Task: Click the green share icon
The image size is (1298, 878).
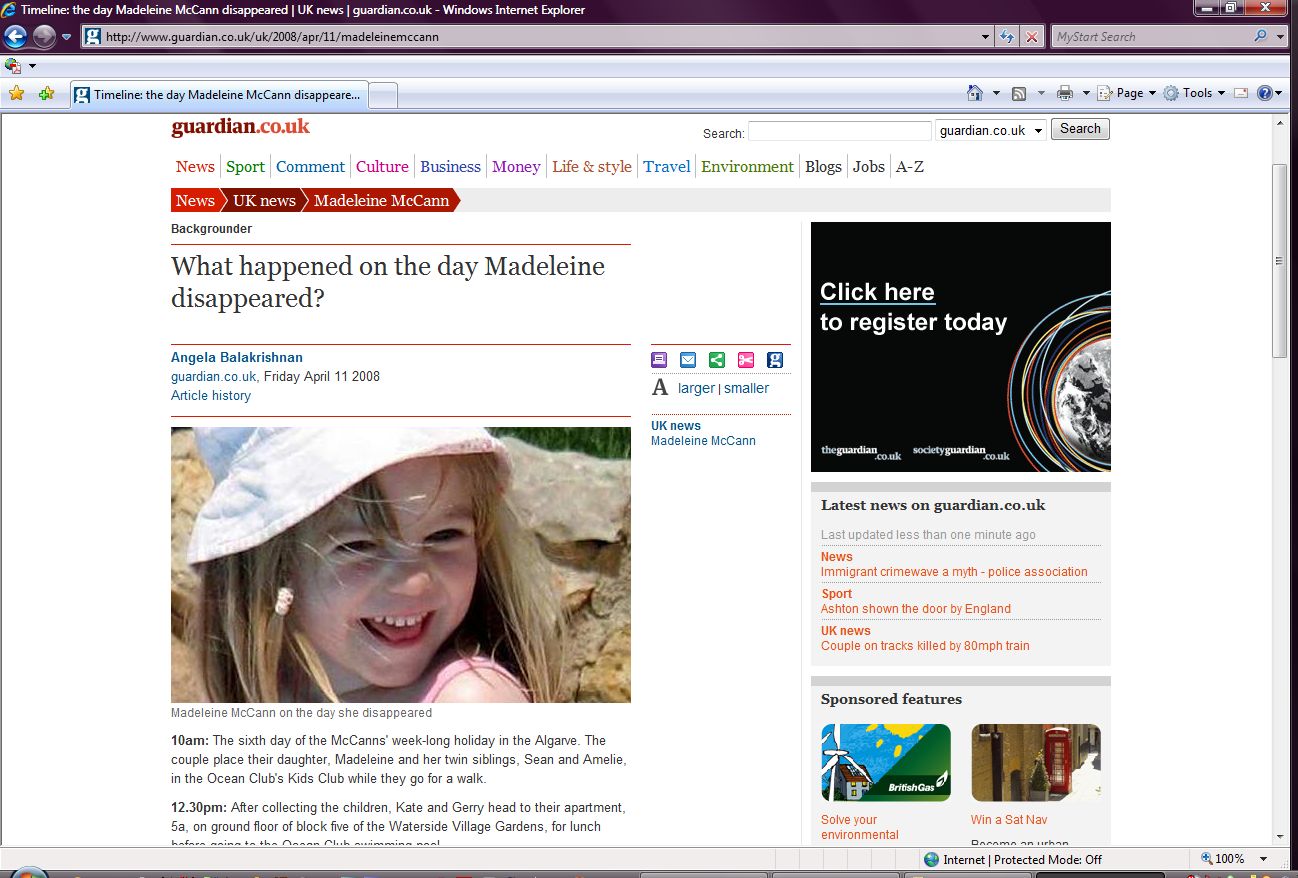Action: coord(717,360)
